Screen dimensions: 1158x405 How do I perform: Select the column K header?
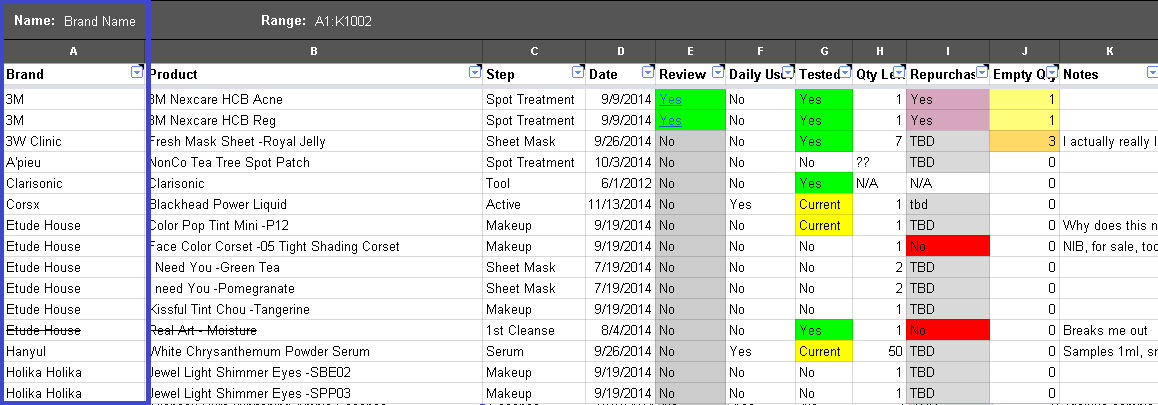(x=1108, y=51)
